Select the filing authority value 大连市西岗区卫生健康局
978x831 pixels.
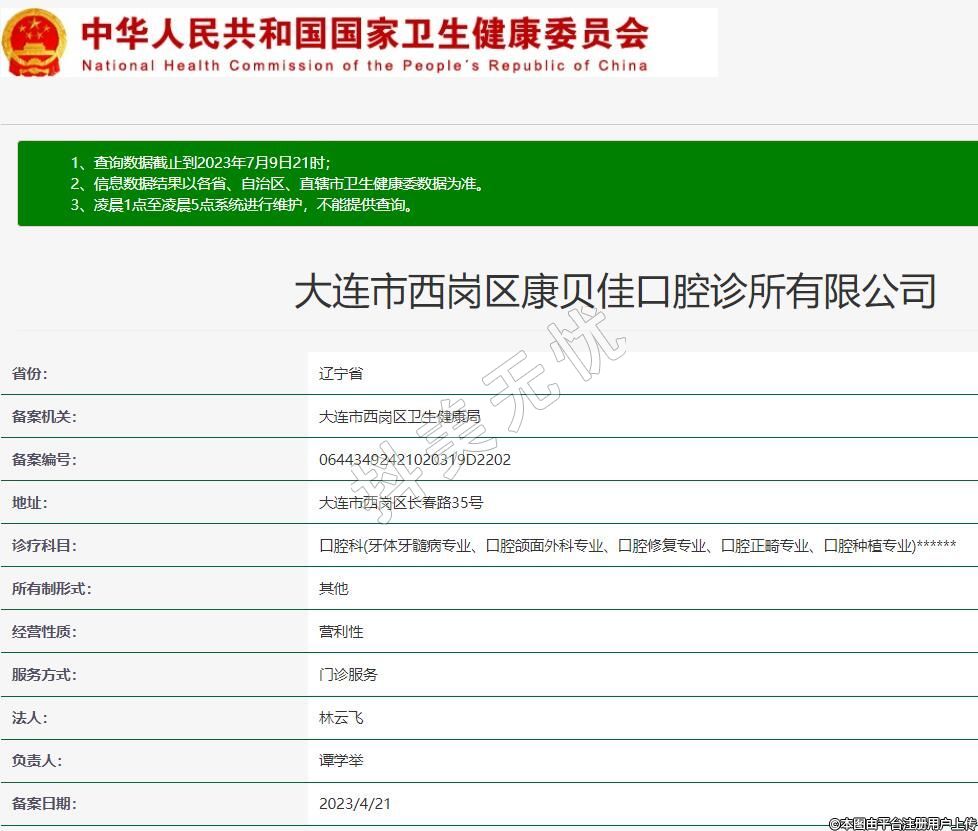[x=399, y=417]
